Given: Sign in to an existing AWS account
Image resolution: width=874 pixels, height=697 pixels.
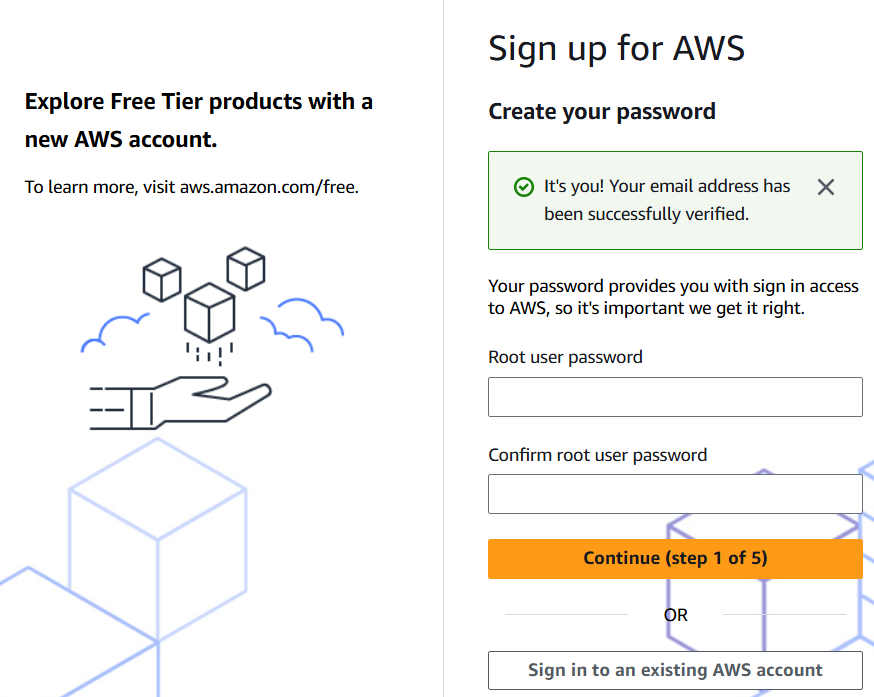Looking at the screenshot, I should coord(675,670).
